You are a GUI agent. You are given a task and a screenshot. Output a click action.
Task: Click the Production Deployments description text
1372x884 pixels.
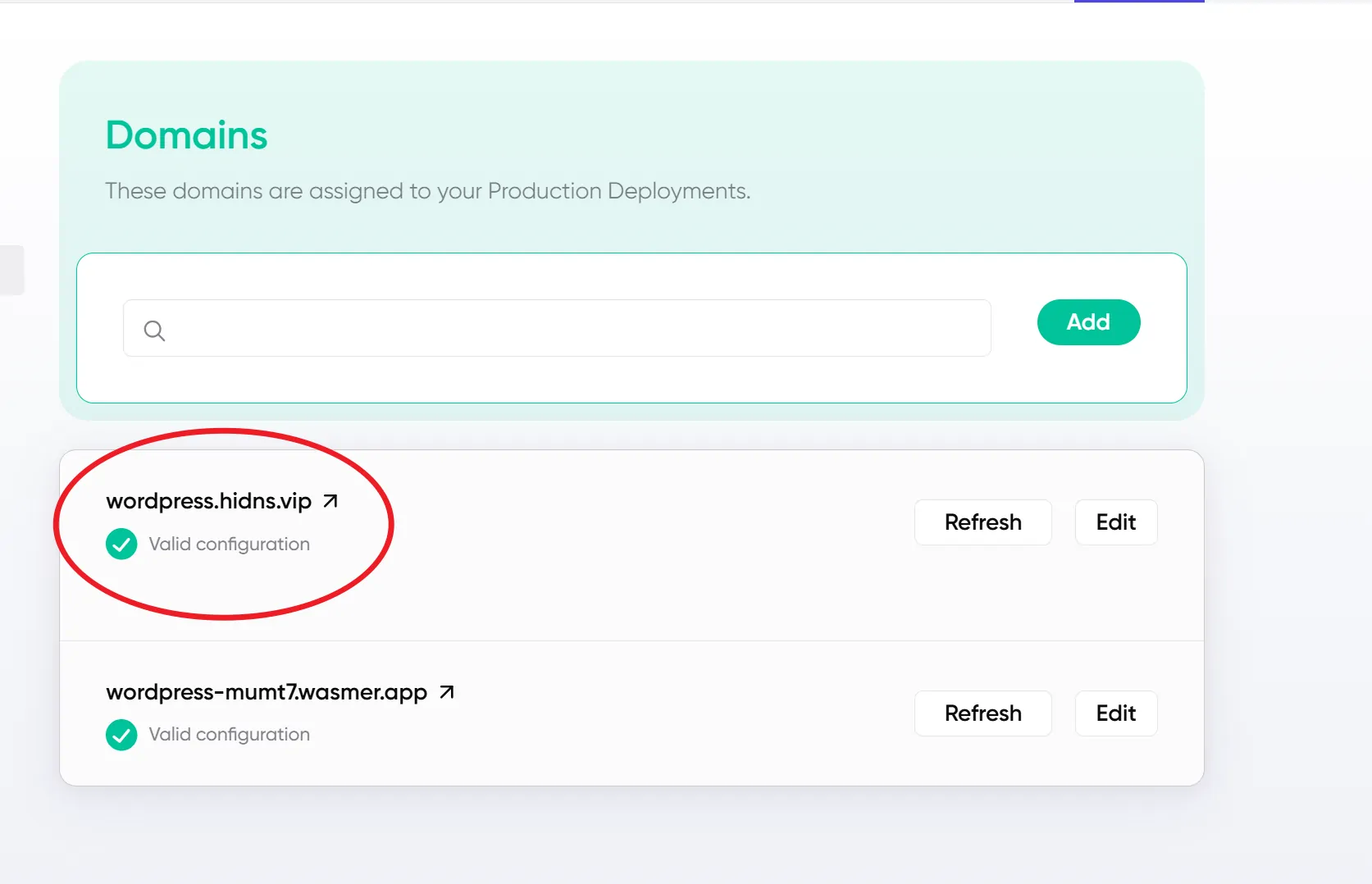tap(427, 191)
